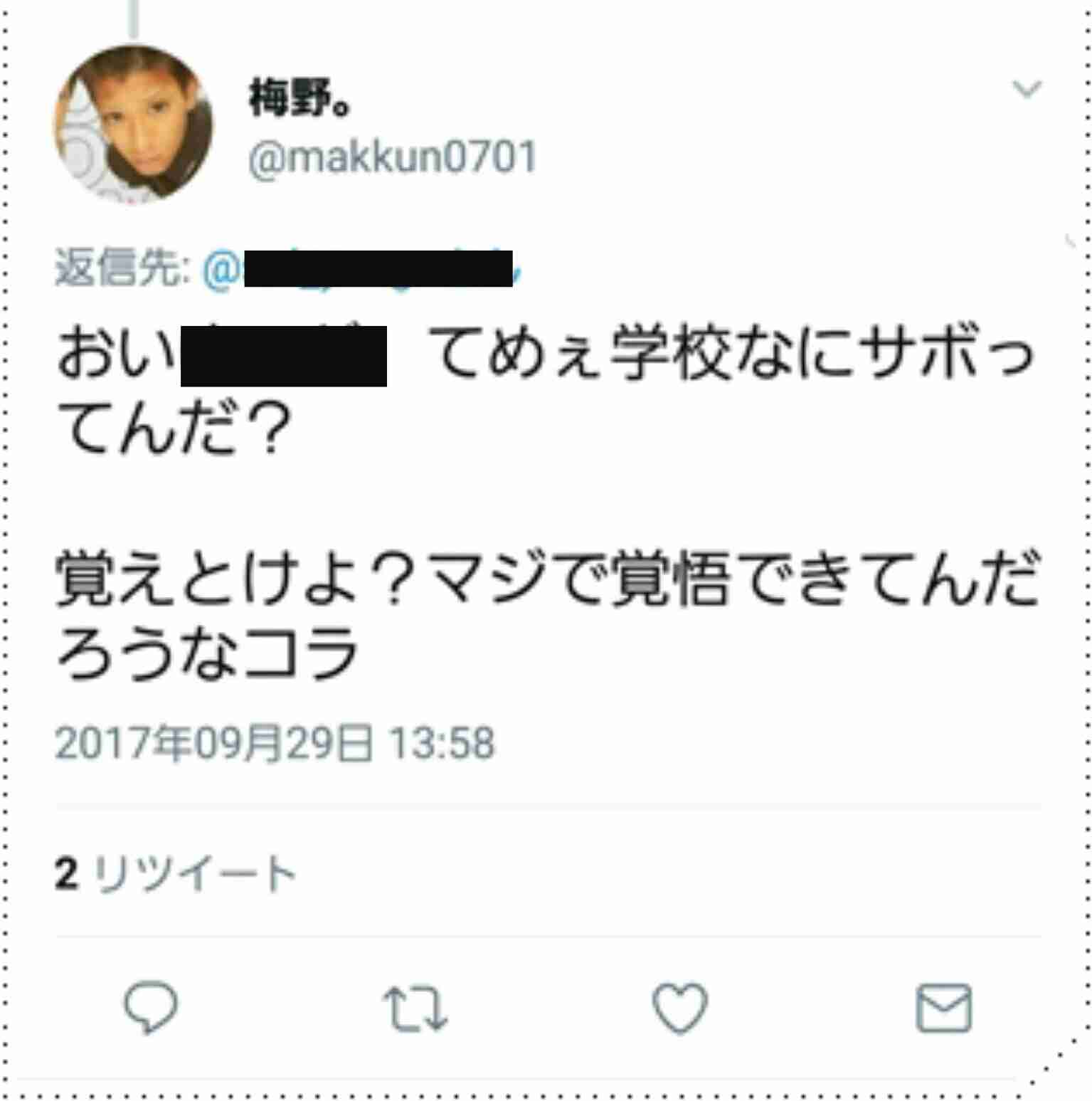Click the thread connector line above avatar
This screenshot has height=1101, width=1092.
pos(133,19)
